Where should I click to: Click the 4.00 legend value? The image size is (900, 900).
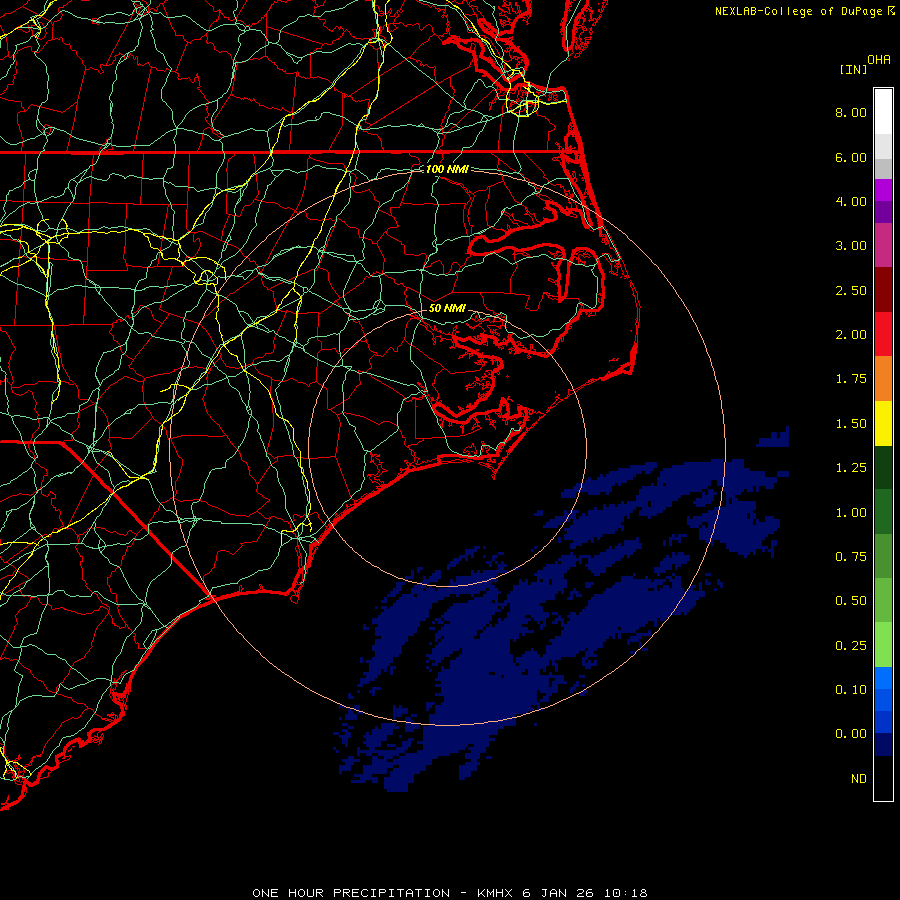tap(851, 201)
